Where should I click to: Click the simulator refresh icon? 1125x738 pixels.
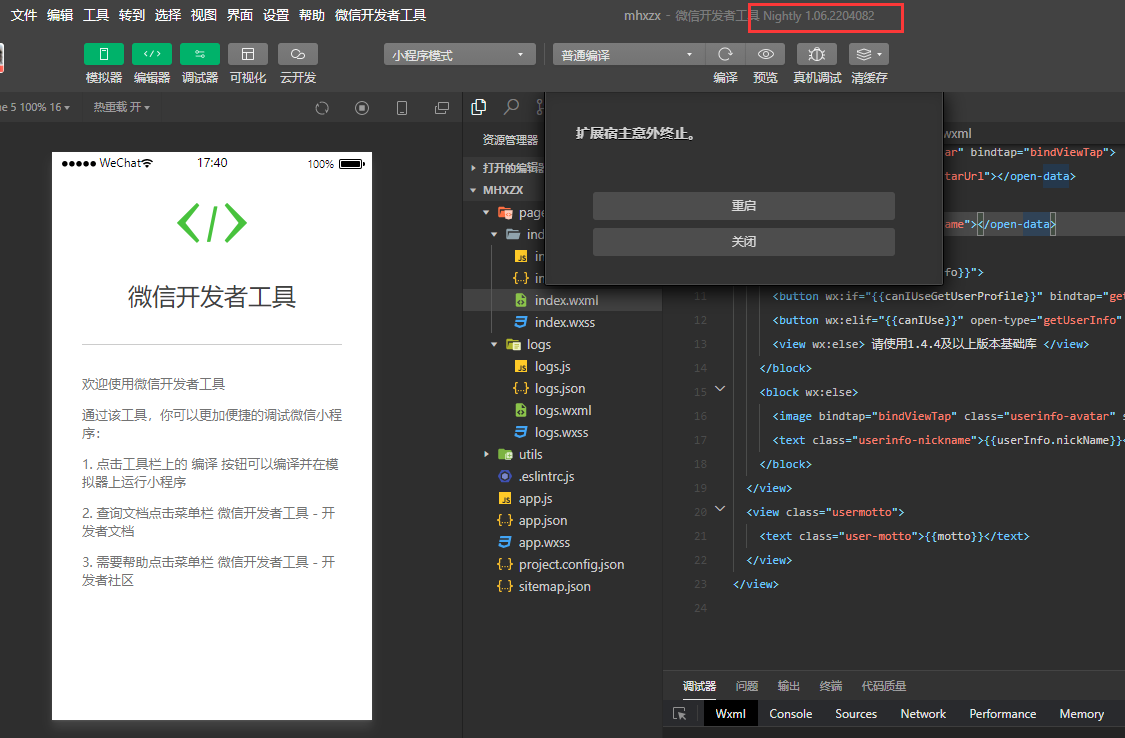coord(322,108)
